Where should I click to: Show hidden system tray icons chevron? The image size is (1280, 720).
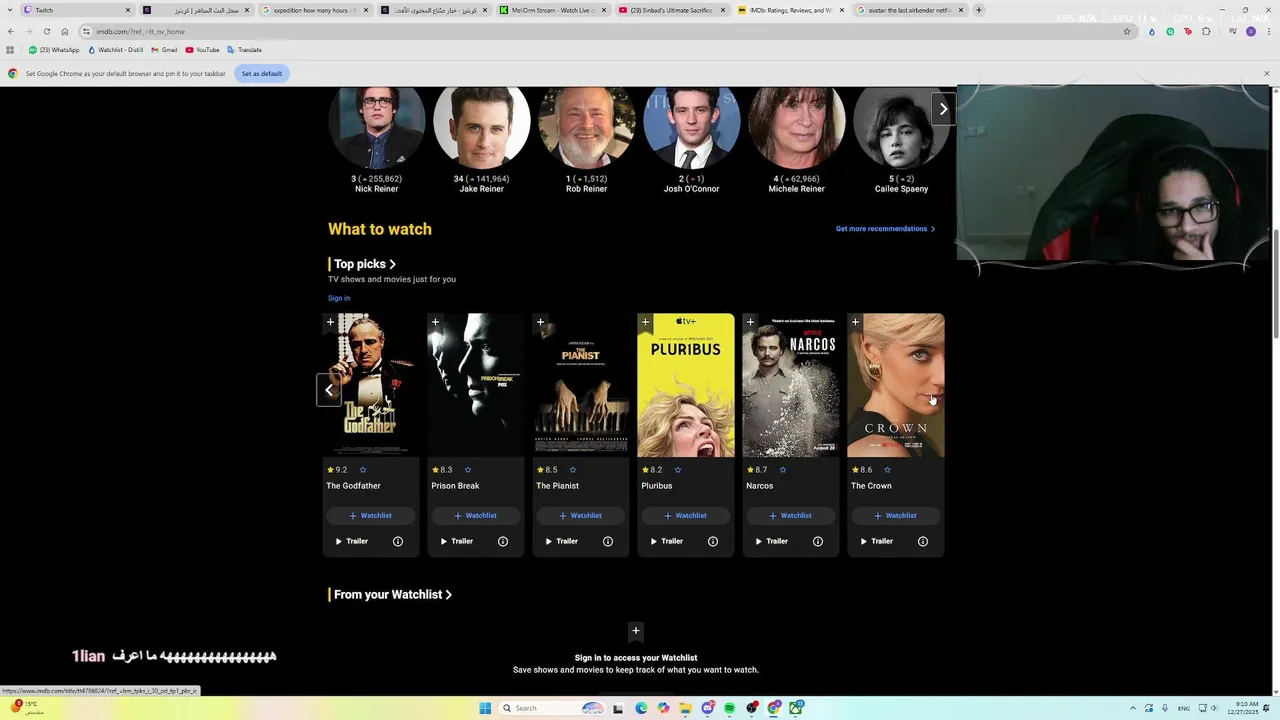point(1132,708)
